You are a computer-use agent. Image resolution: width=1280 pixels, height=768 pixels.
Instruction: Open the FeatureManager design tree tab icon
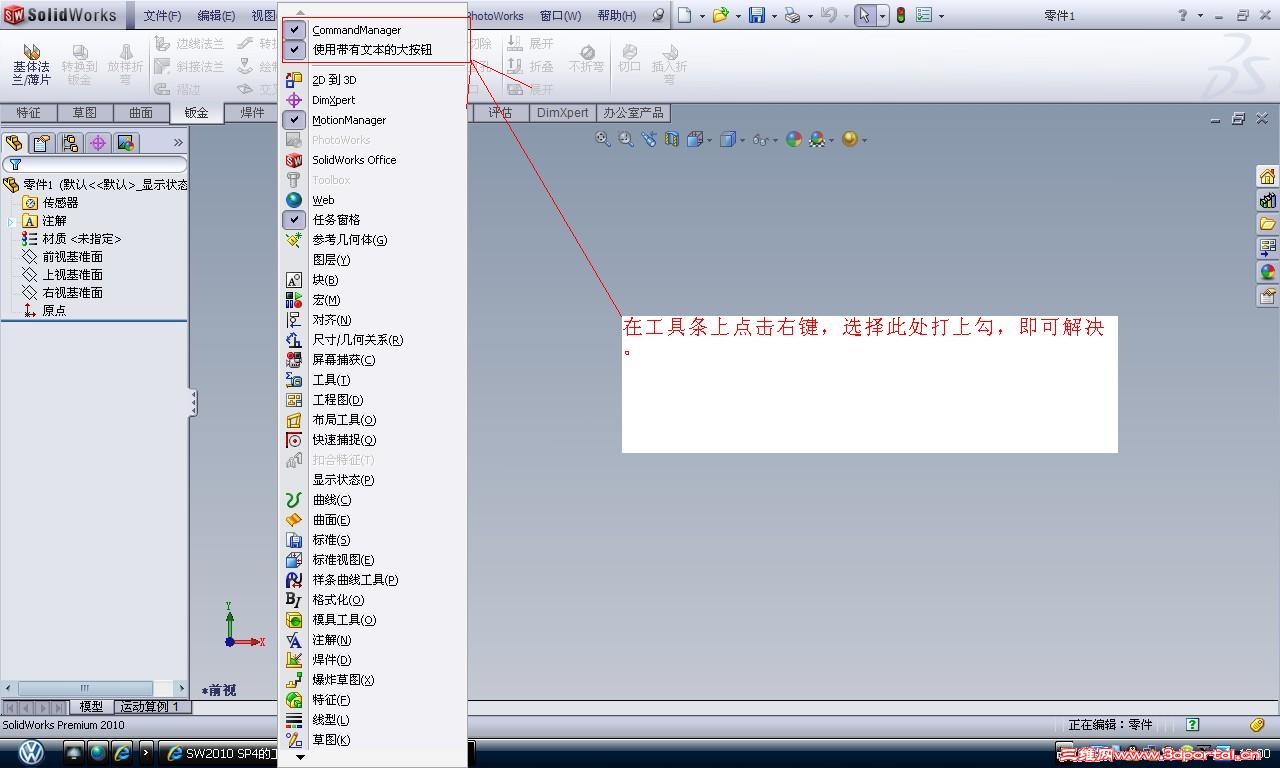pyautogui.click(x=14, y=143)
